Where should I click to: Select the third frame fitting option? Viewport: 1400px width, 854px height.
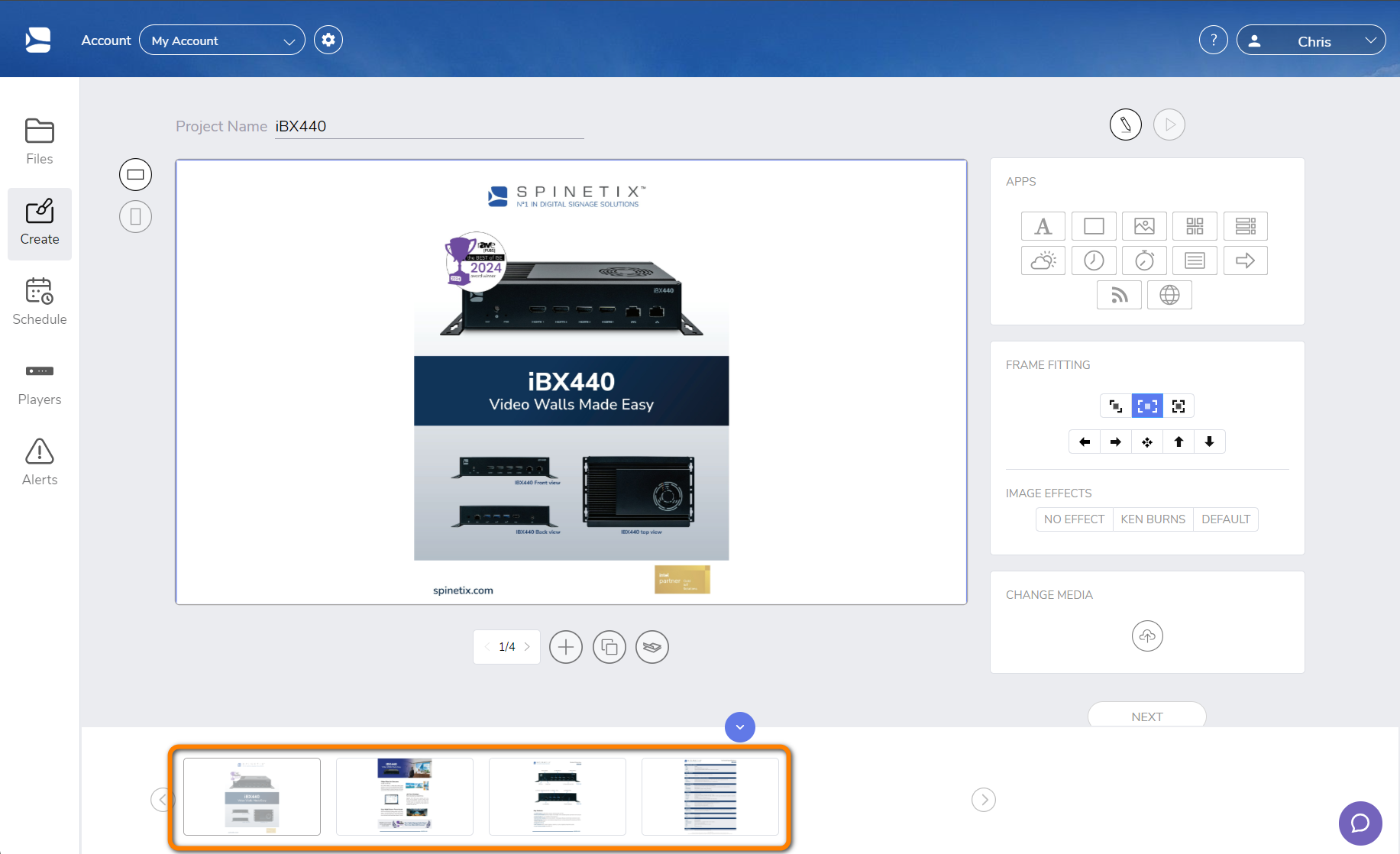coord(1179,406)
